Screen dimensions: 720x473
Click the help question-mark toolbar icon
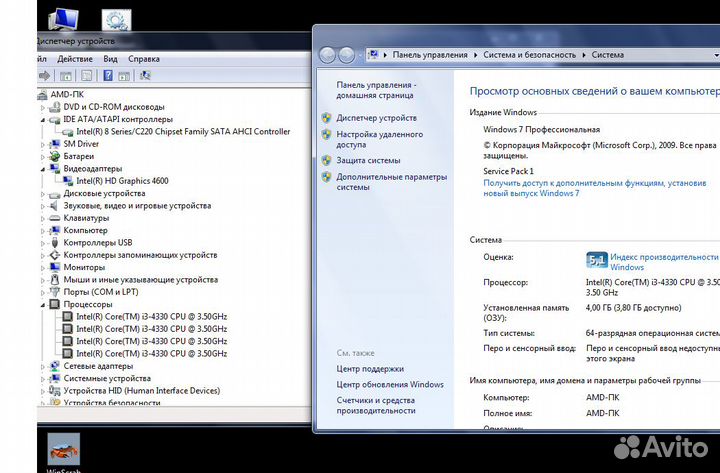(108, 76)
